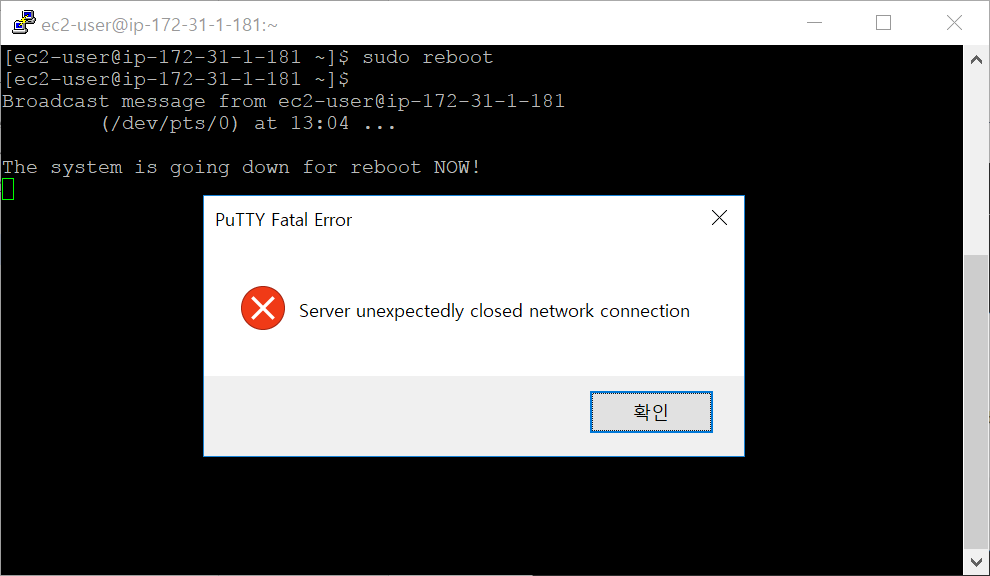Open the PuTTY system menu icon
Screen dimensions: 990x576
click(x=23, y=23)
